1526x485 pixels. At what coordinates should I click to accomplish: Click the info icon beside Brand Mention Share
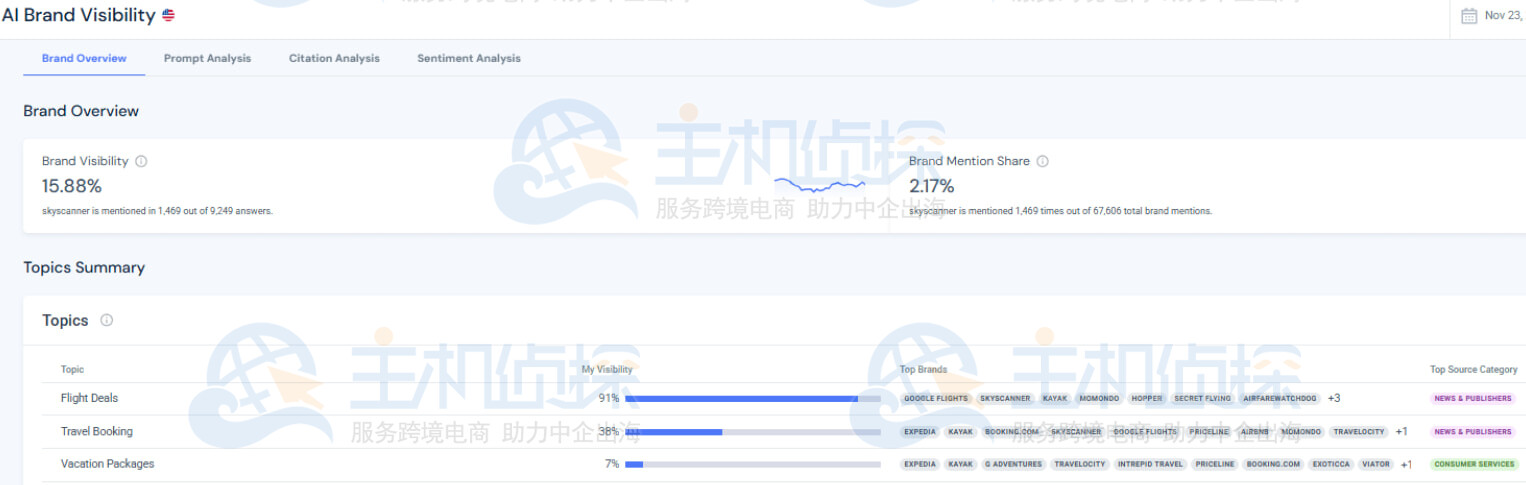tap(1042, 161)
